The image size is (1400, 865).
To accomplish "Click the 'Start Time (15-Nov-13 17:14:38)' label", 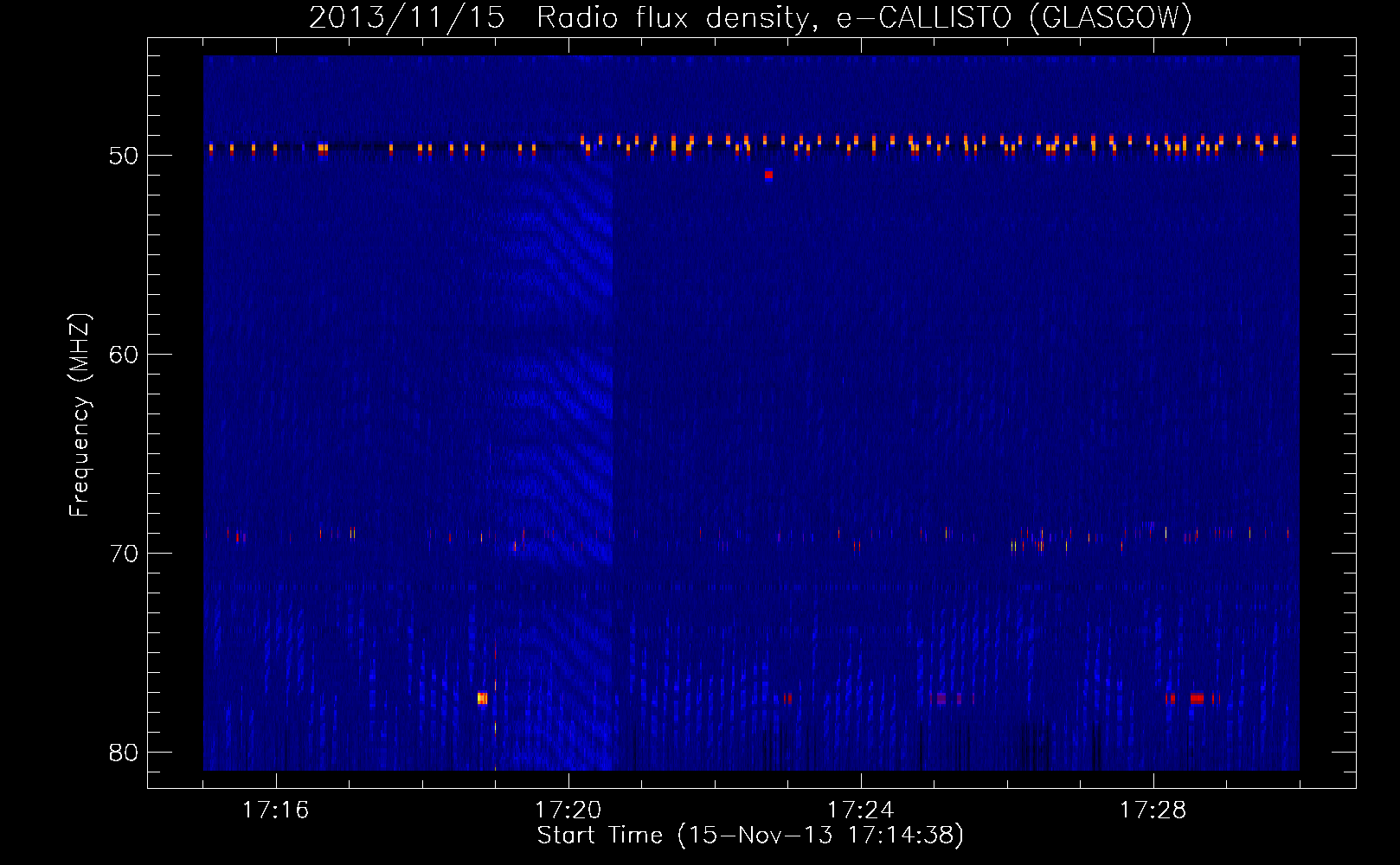I will [750, 836].
